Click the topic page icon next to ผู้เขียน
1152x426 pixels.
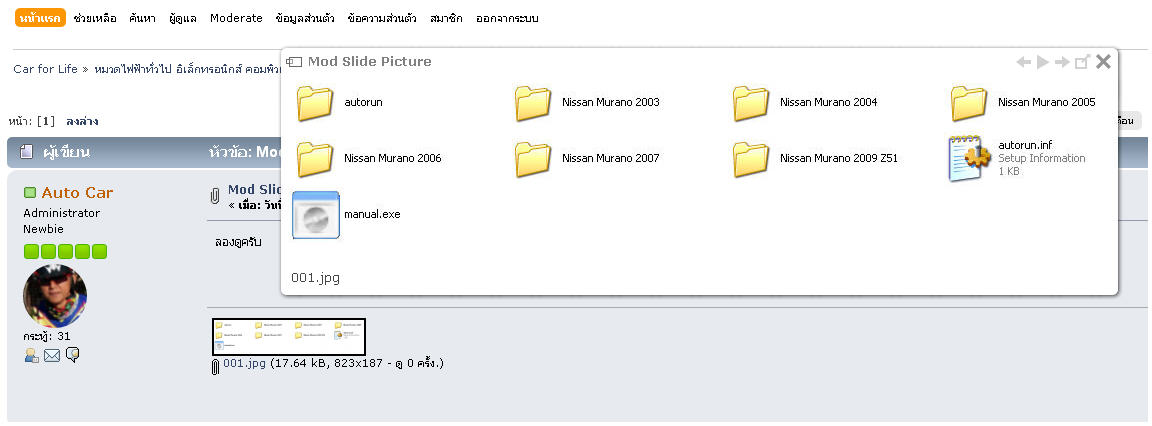[x=27, y=152]
